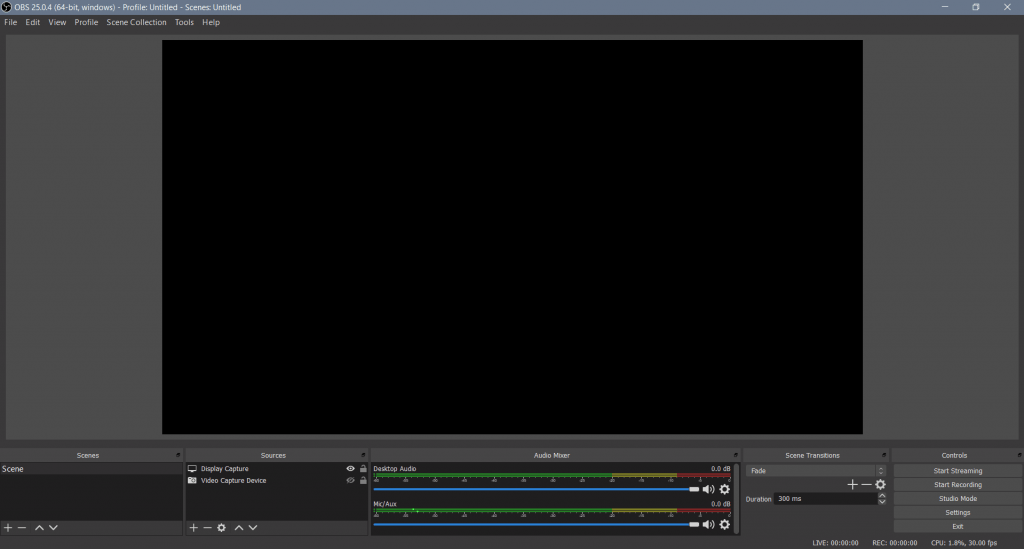Decrease transition duration with down arrow
Image resolution: width=1024 pixels, height=549 pixels.
tap(882, 502)
